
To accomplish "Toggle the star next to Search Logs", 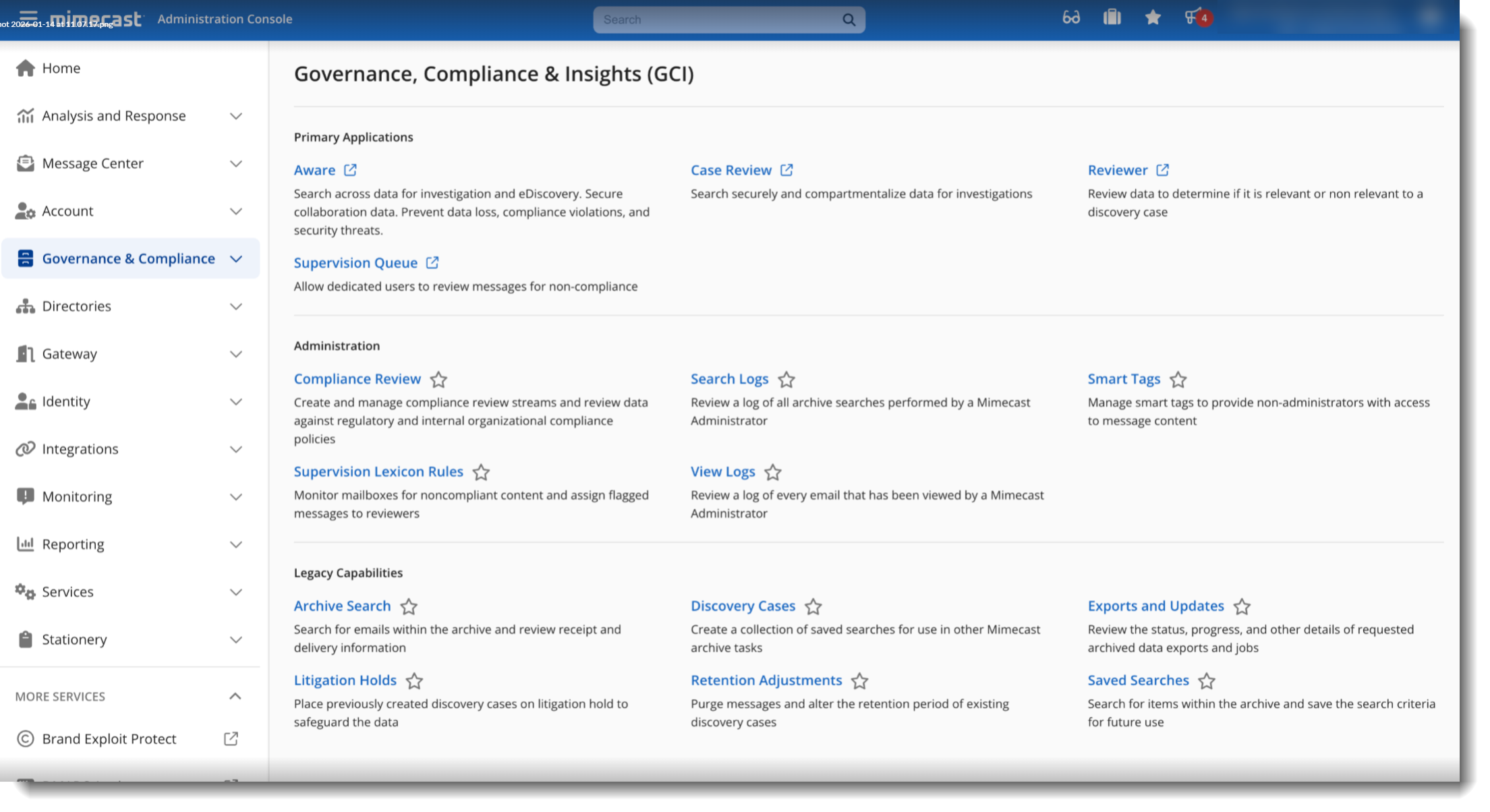I will click(x=786, y=380).
